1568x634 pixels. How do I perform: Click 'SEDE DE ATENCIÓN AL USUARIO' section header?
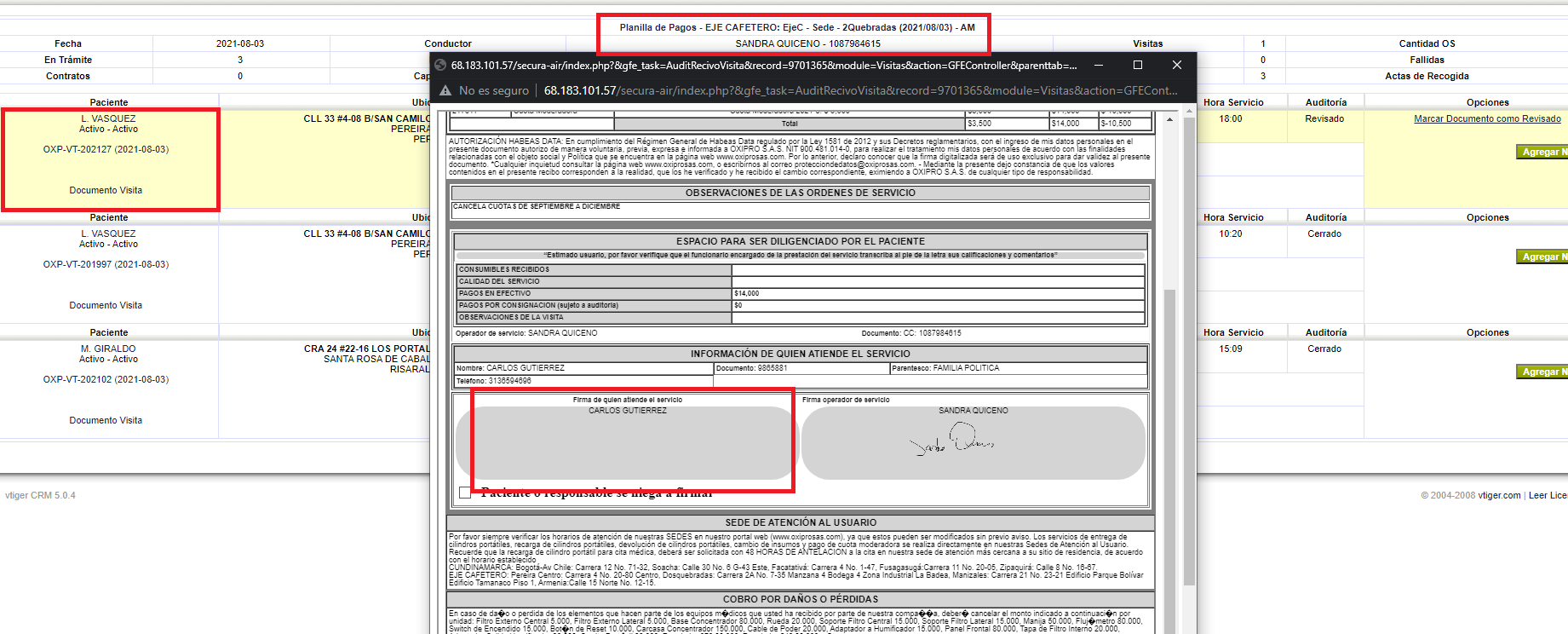801,522
